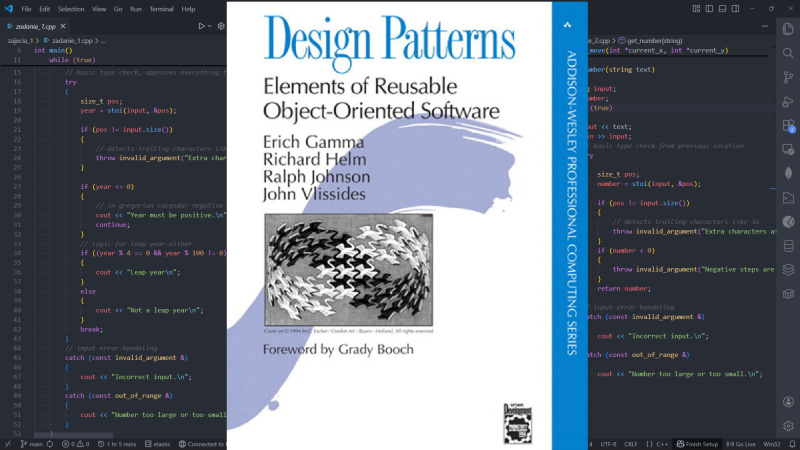Screen dimensions: 800x450
Task: Click the gear icon beside run button
Action: coord(221,26)
